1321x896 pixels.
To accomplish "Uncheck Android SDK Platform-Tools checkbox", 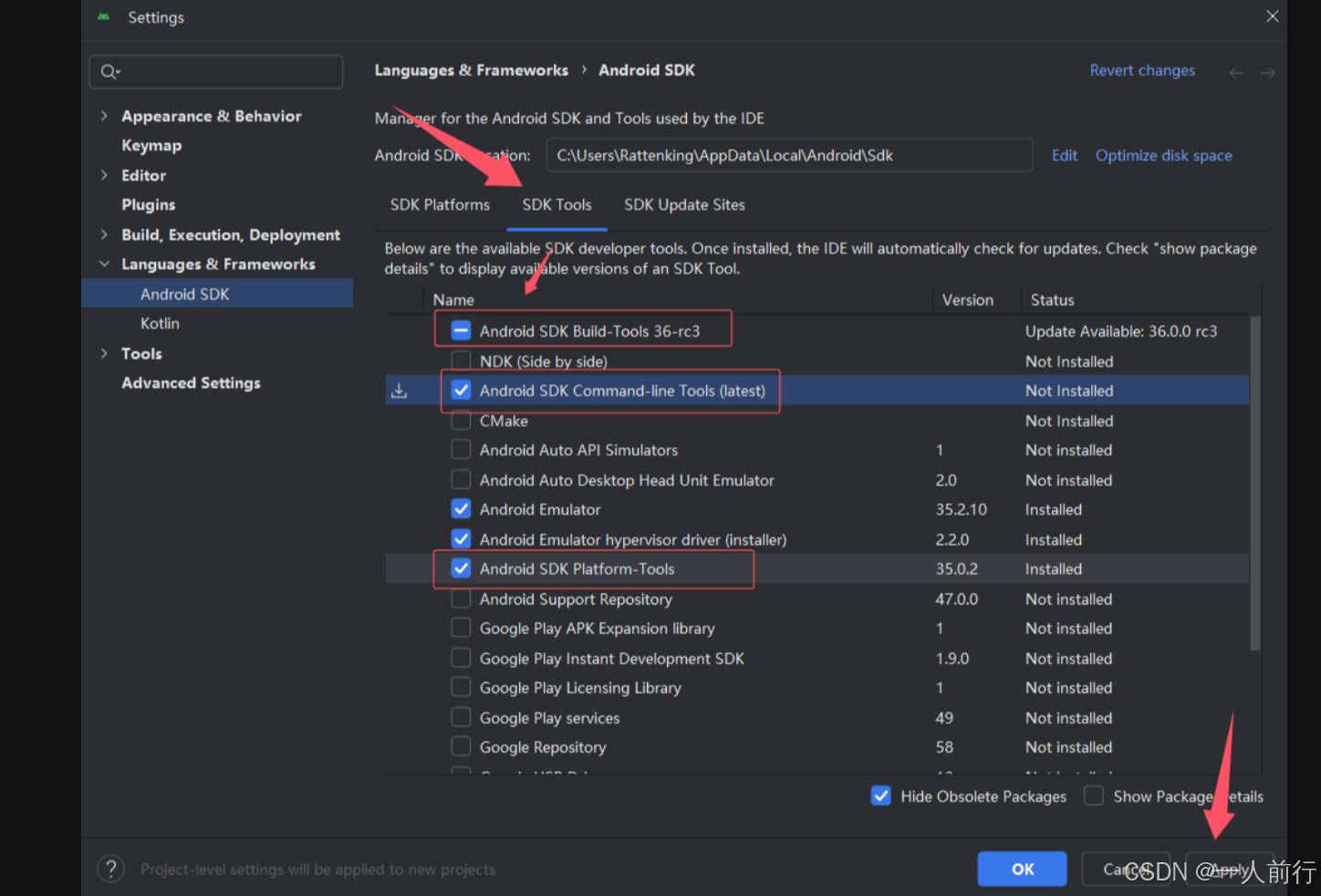I will [461, 568].
